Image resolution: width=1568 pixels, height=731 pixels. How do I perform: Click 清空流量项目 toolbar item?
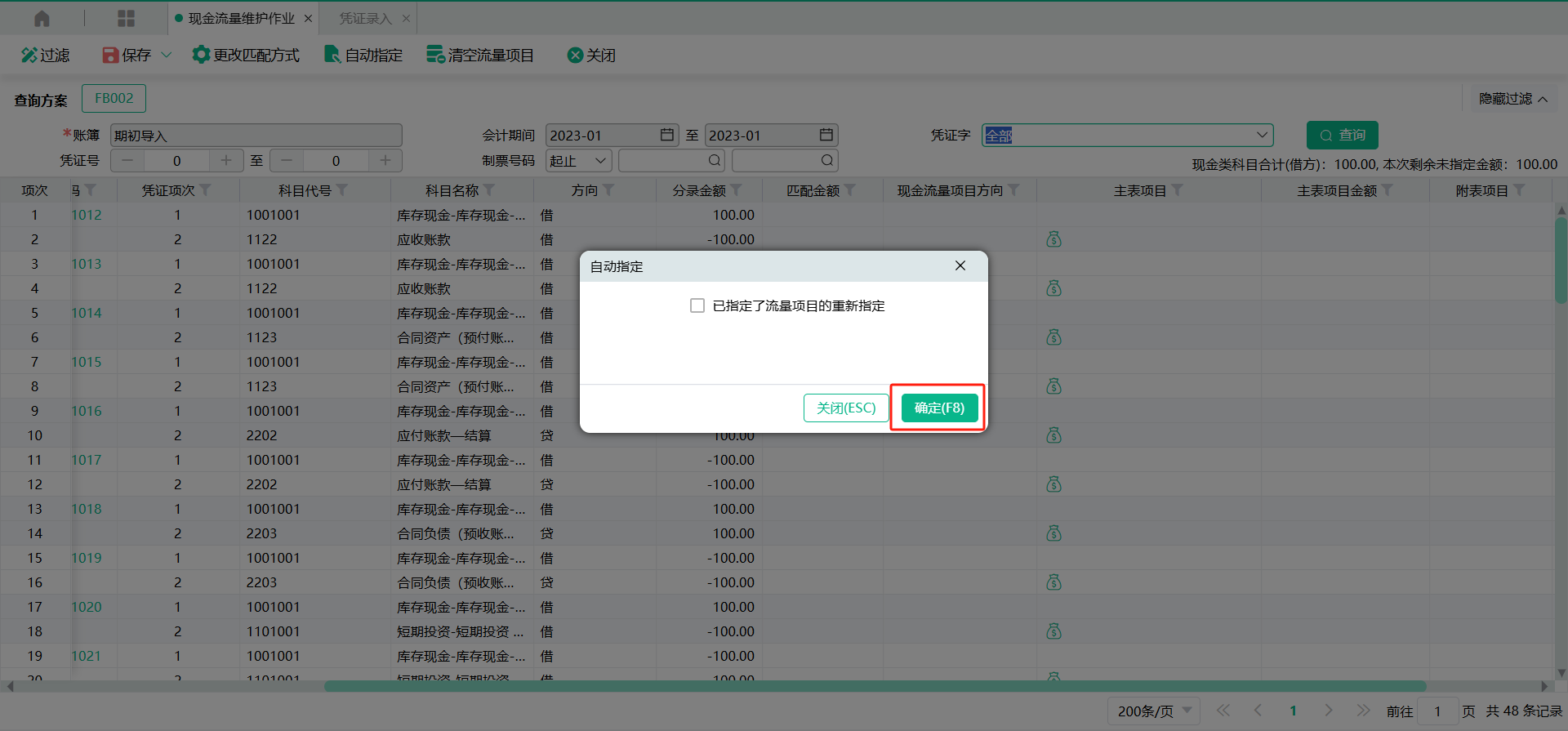pyautogui.click(x=480, y=55)
